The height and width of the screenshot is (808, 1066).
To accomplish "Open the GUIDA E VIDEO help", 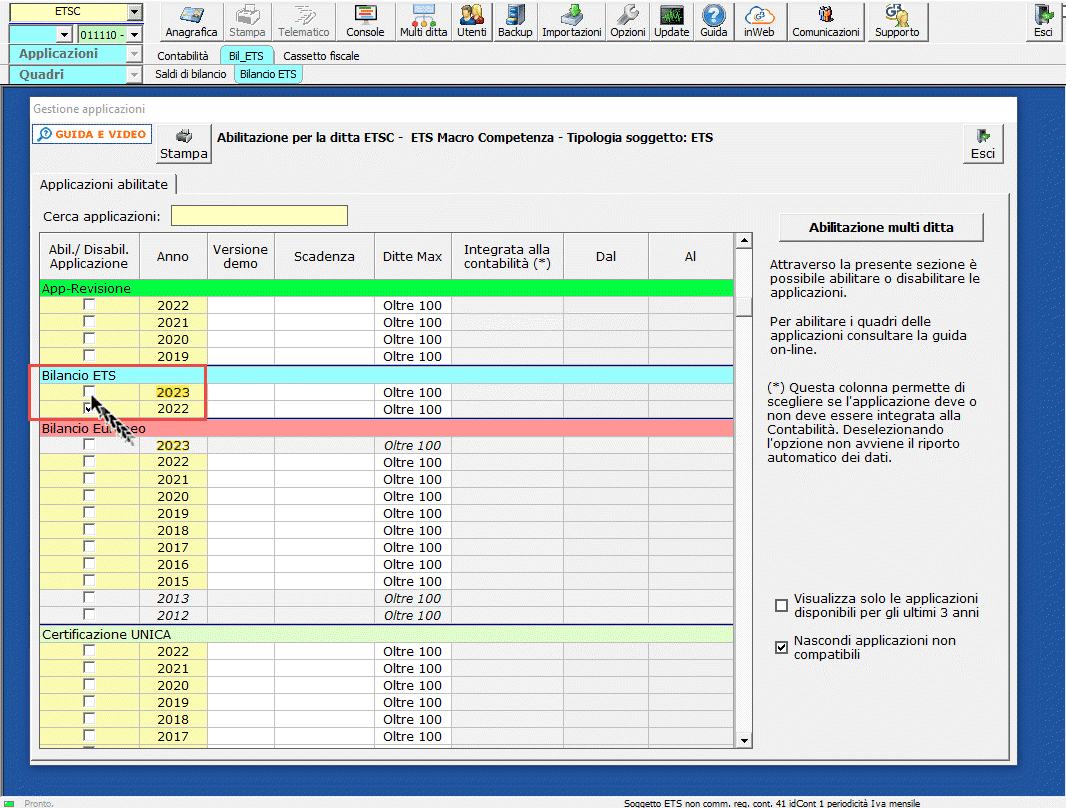I will point(92,134).
